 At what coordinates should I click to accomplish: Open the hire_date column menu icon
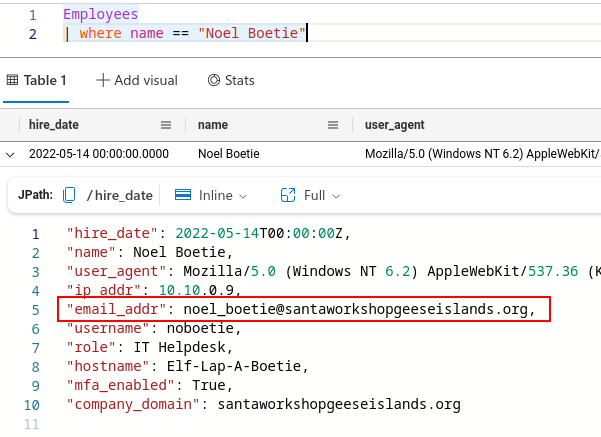click(167, 125)
